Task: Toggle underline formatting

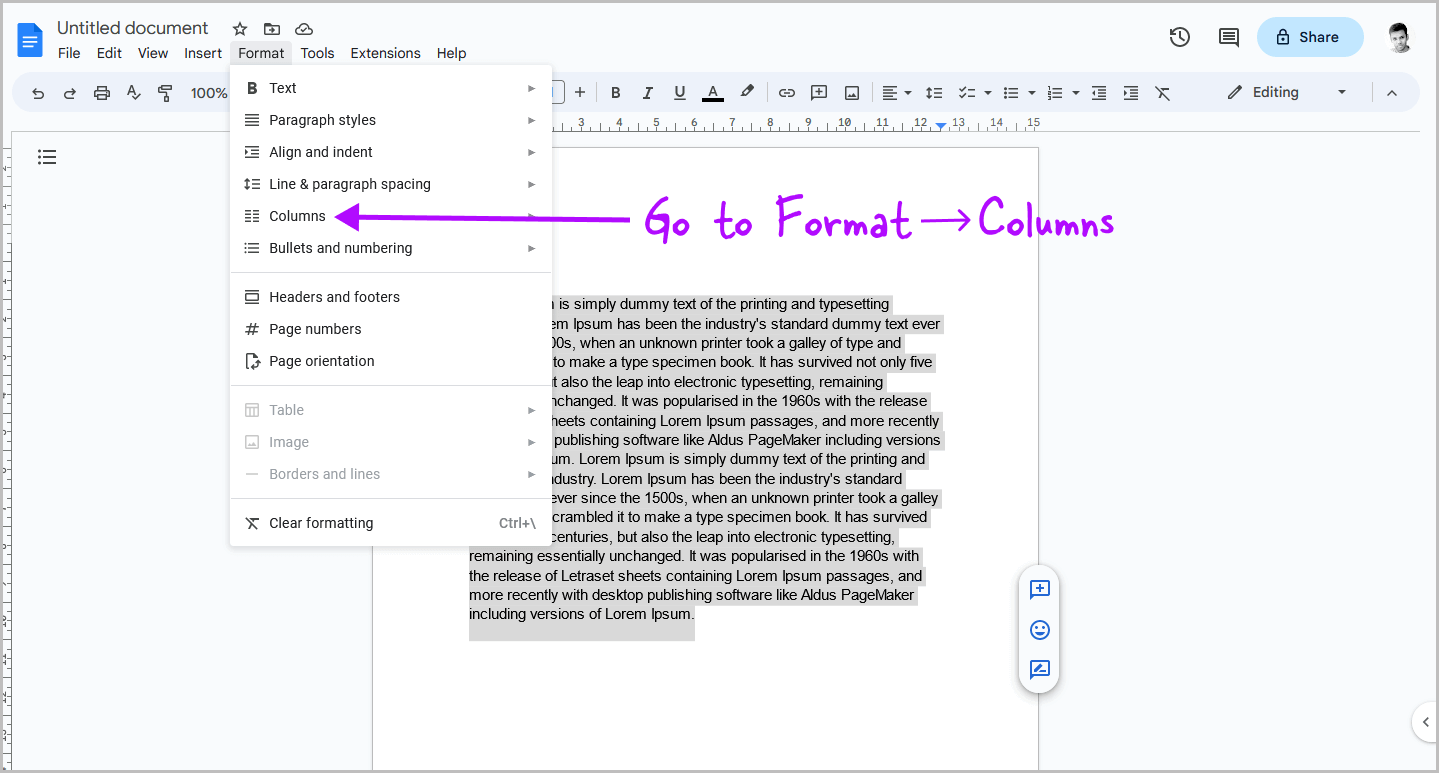Action: coord(679,92)
